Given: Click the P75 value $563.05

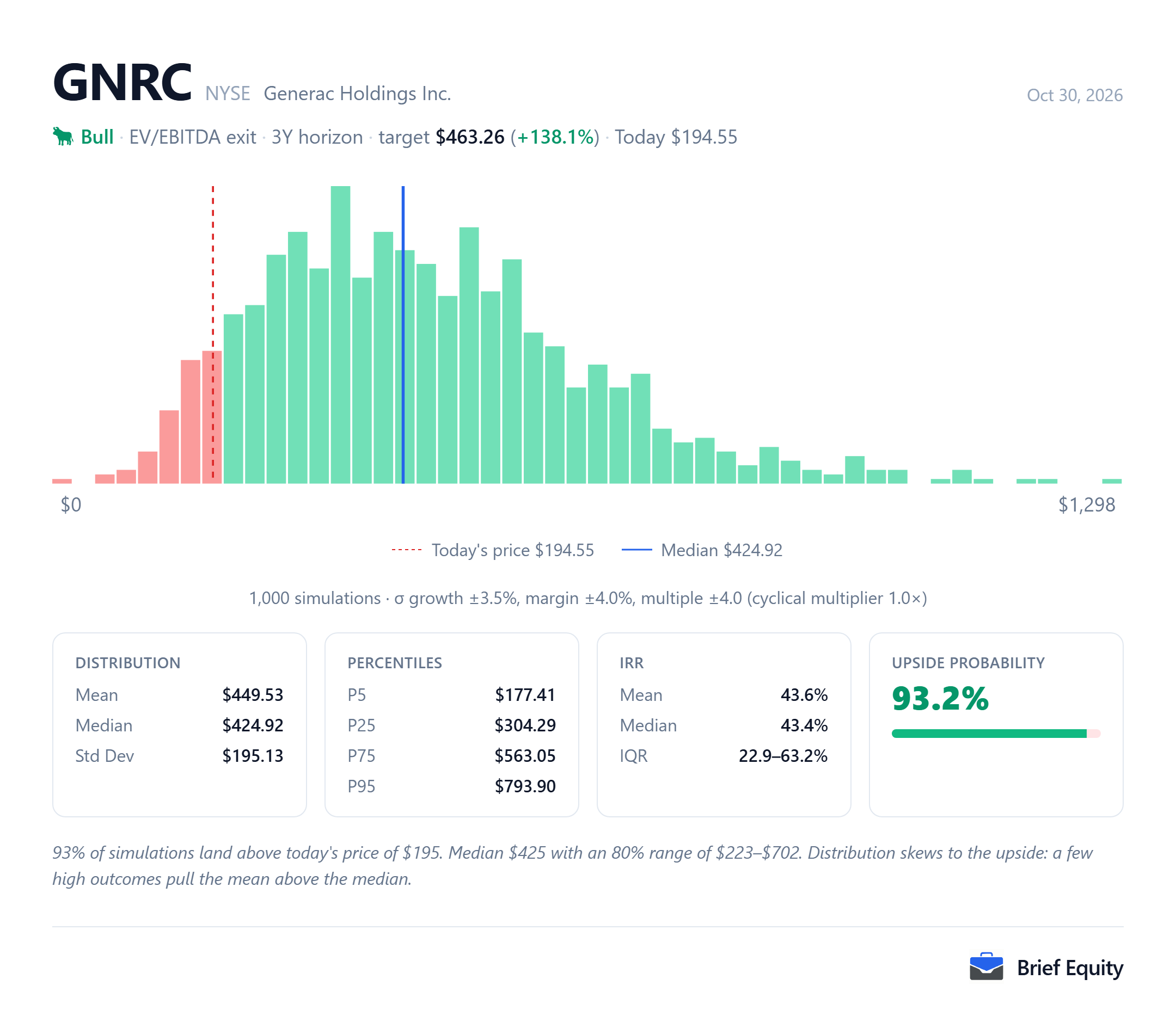Looking at the screenshot, I should click(525, 756).
